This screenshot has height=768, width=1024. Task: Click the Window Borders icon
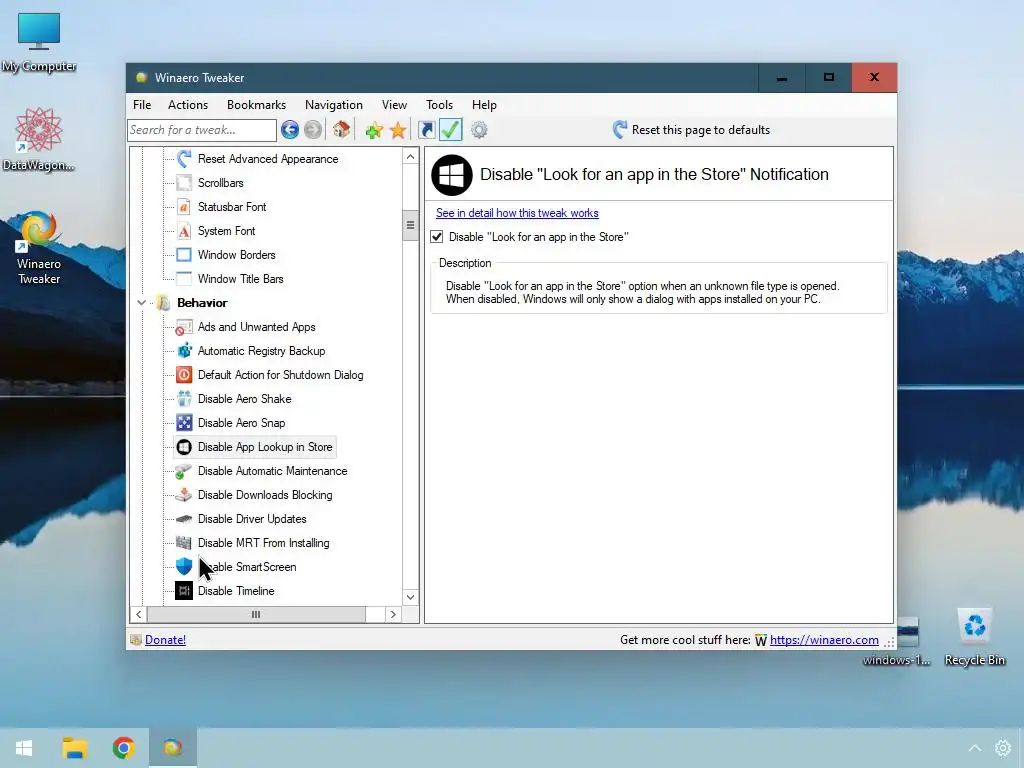click(x=184, y=255)
